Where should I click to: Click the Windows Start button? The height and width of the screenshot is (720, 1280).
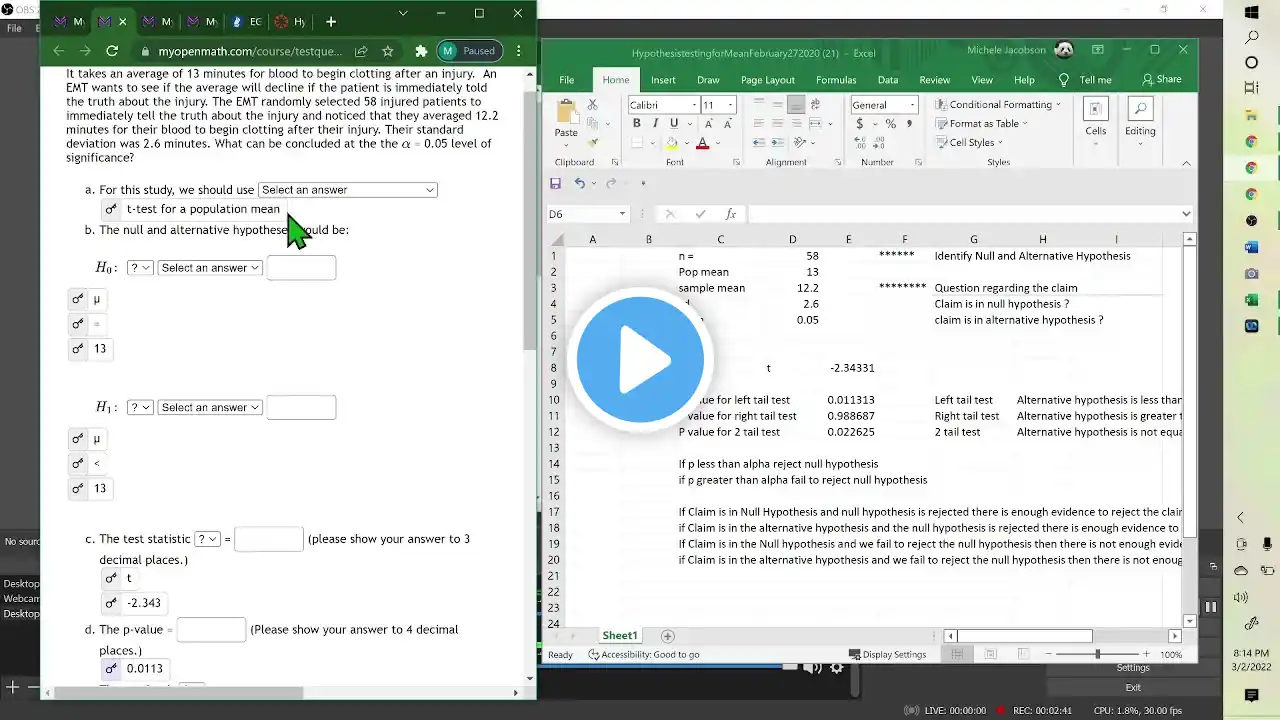pyautogui.click(x=1252, y=12)
